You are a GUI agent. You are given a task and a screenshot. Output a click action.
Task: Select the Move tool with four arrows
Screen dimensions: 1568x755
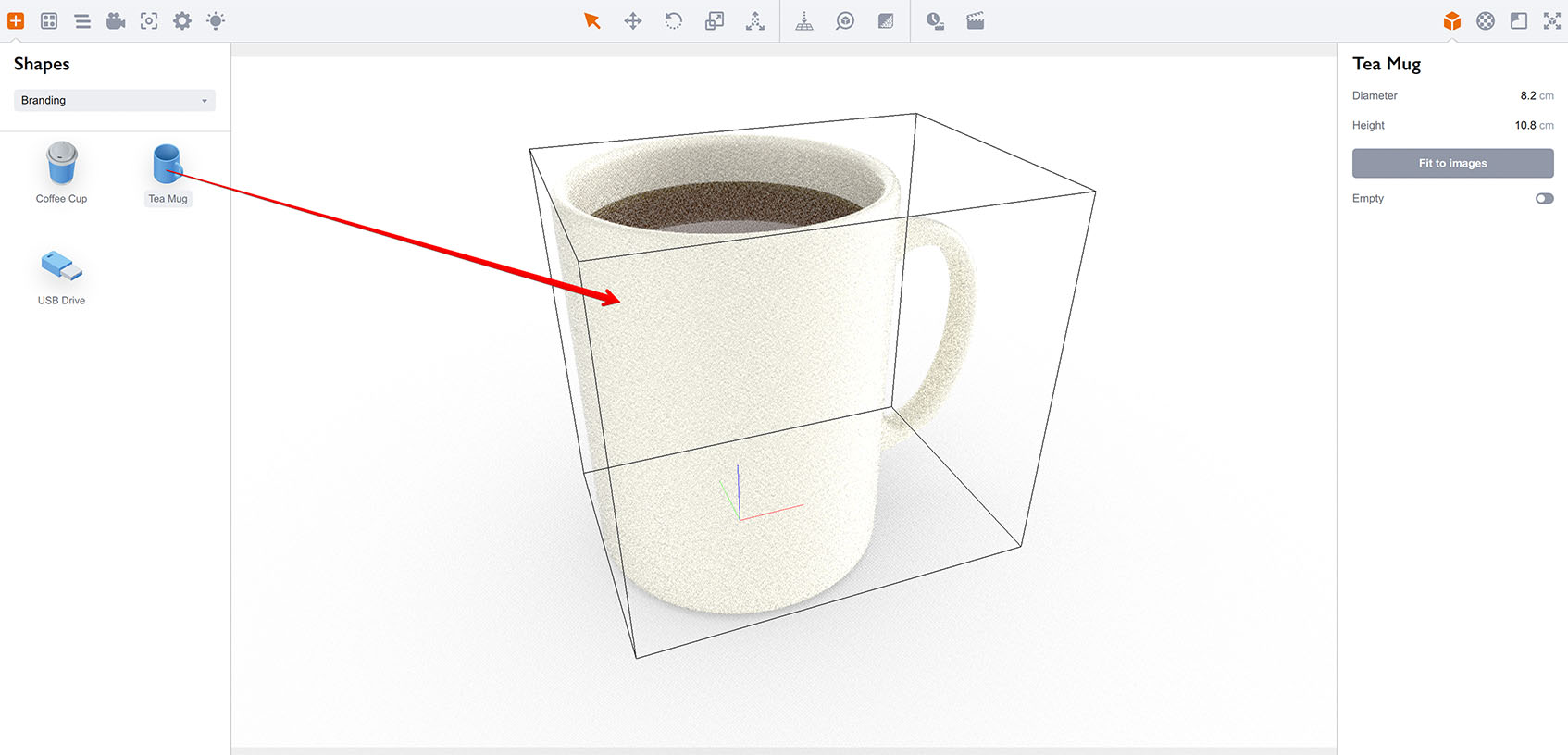pyautogui.click(x=633, y=20)
